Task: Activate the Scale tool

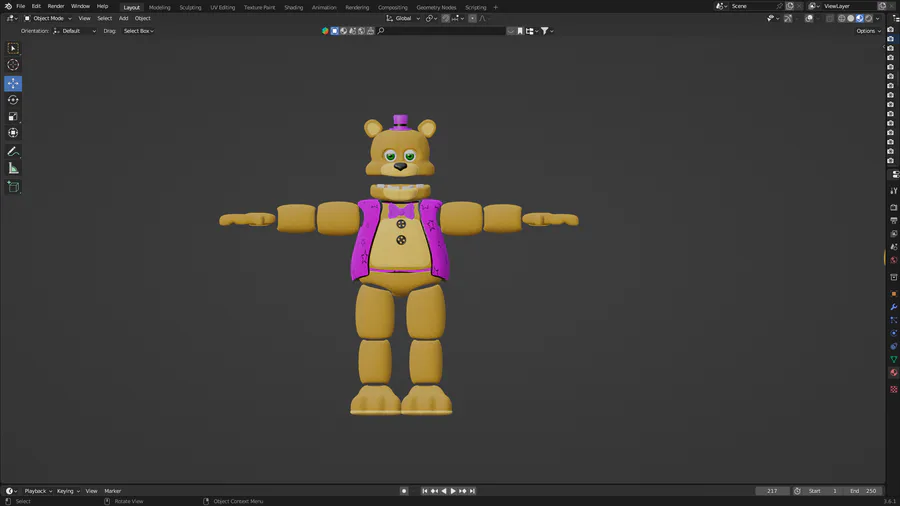Action: 13,116
